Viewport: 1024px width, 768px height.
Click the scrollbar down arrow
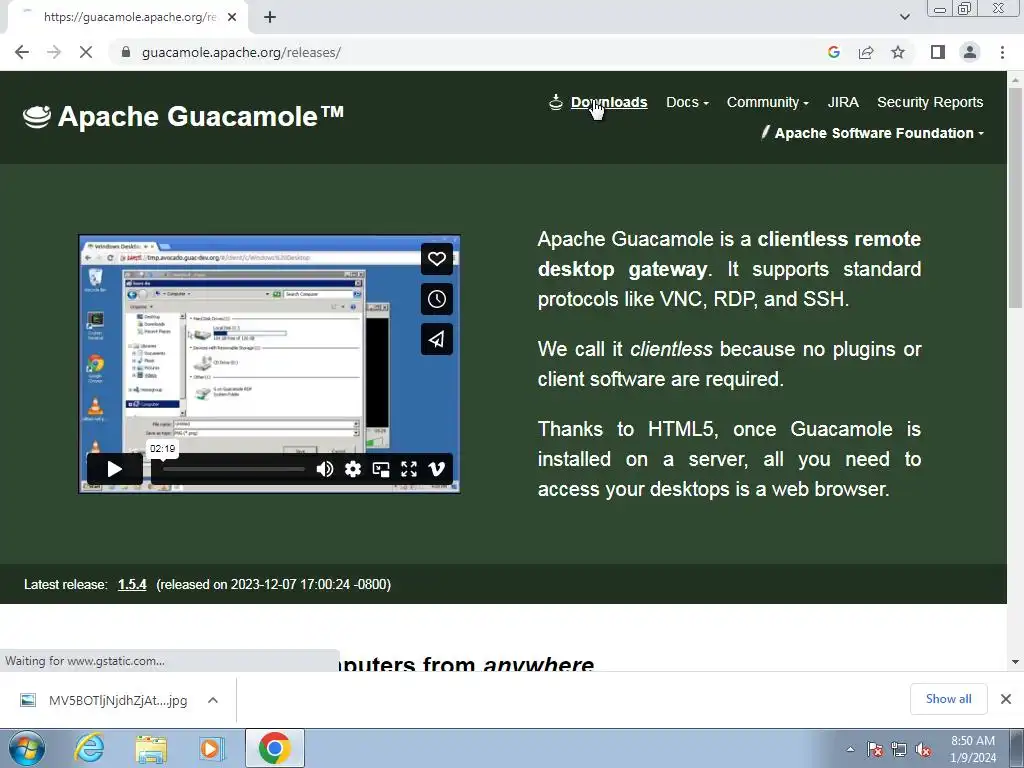click(1015, 662)
